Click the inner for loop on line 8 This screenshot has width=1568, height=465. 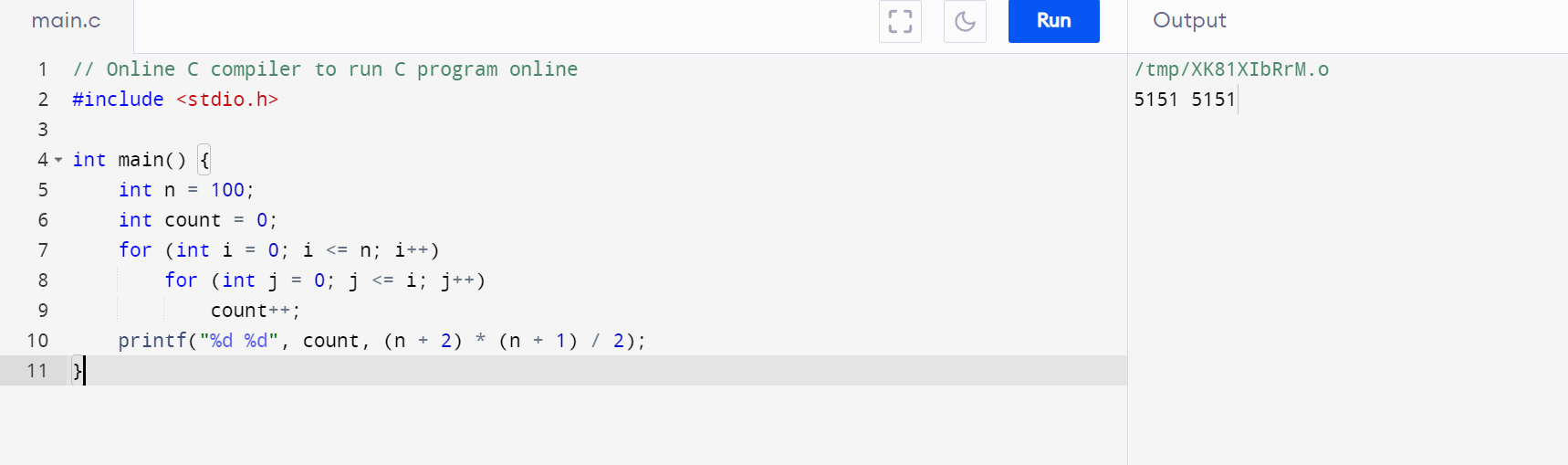[x=325, y=280]
